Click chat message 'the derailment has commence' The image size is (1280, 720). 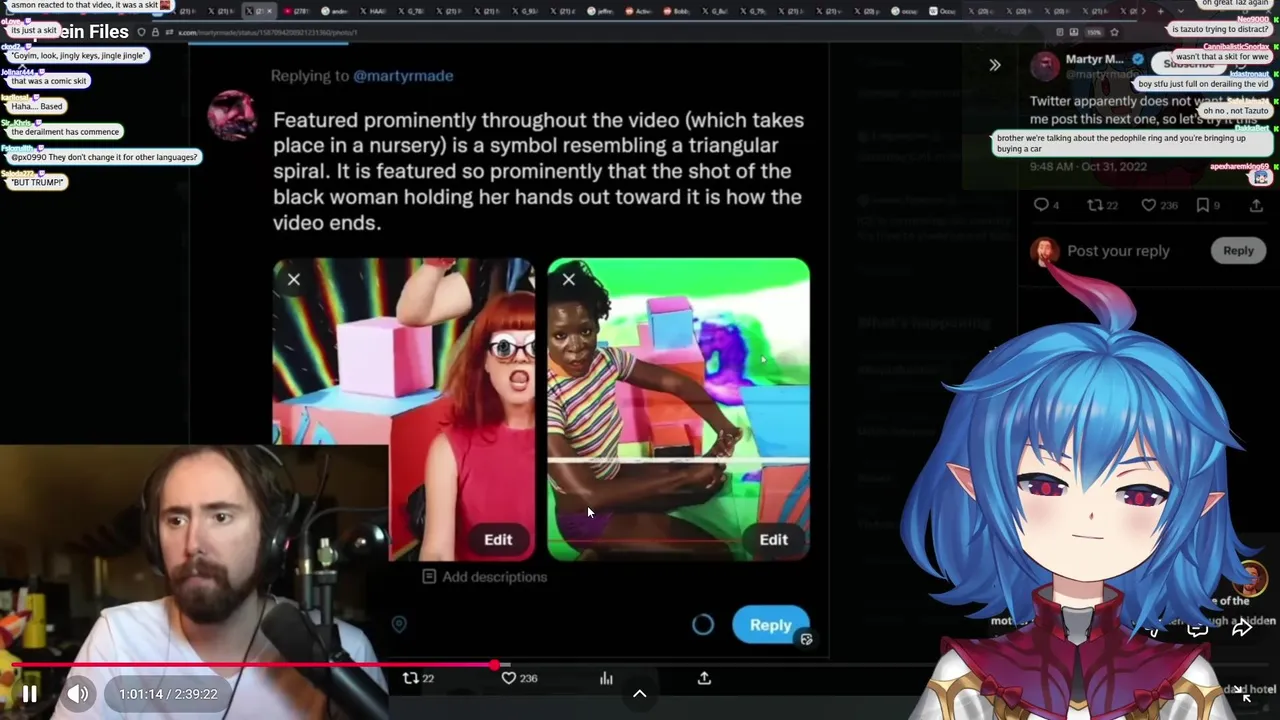[65, 132]
